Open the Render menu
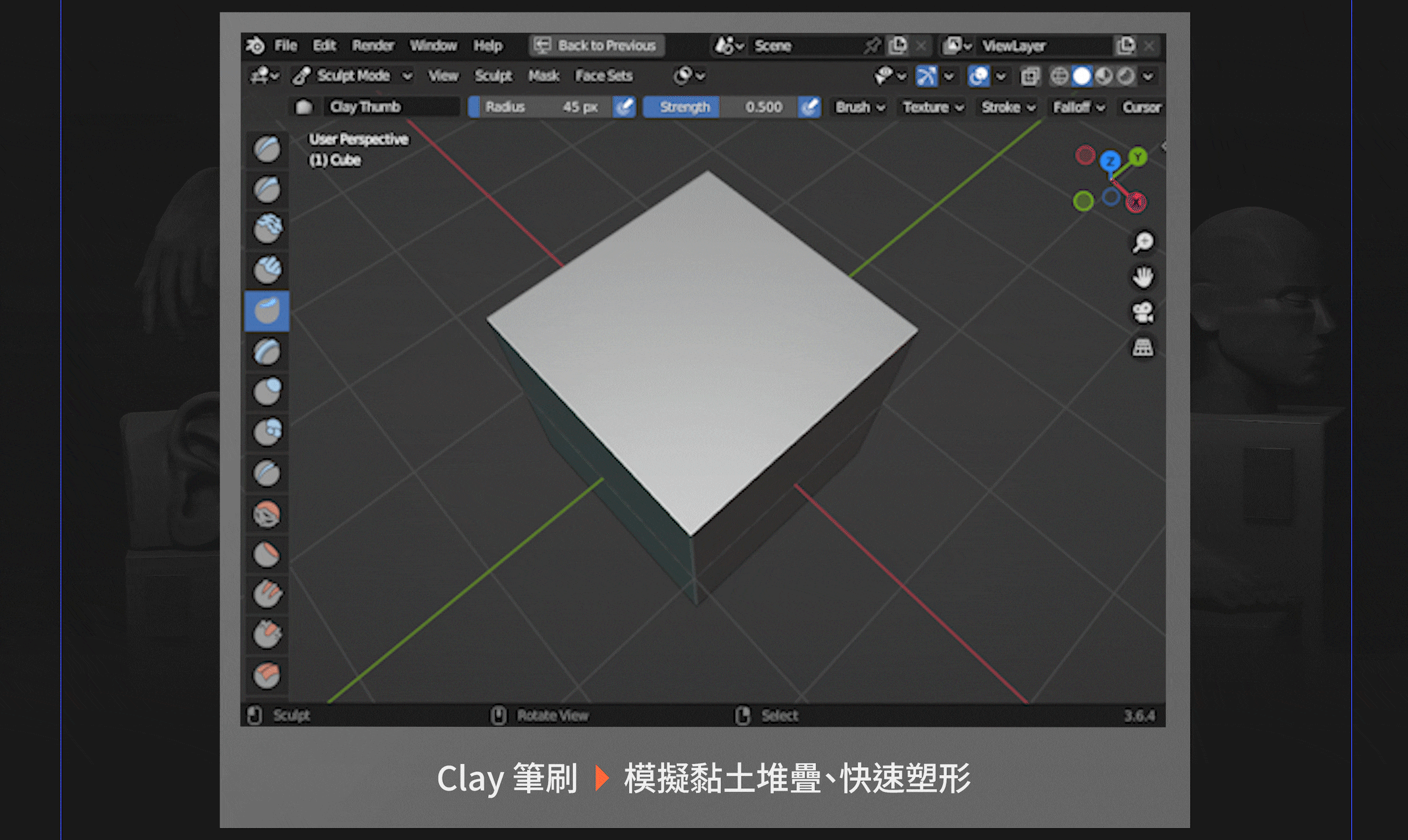 click(373, 46)
